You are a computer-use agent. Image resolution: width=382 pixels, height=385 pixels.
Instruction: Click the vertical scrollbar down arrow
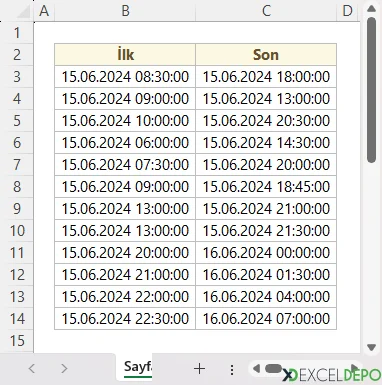click(371, 347)
